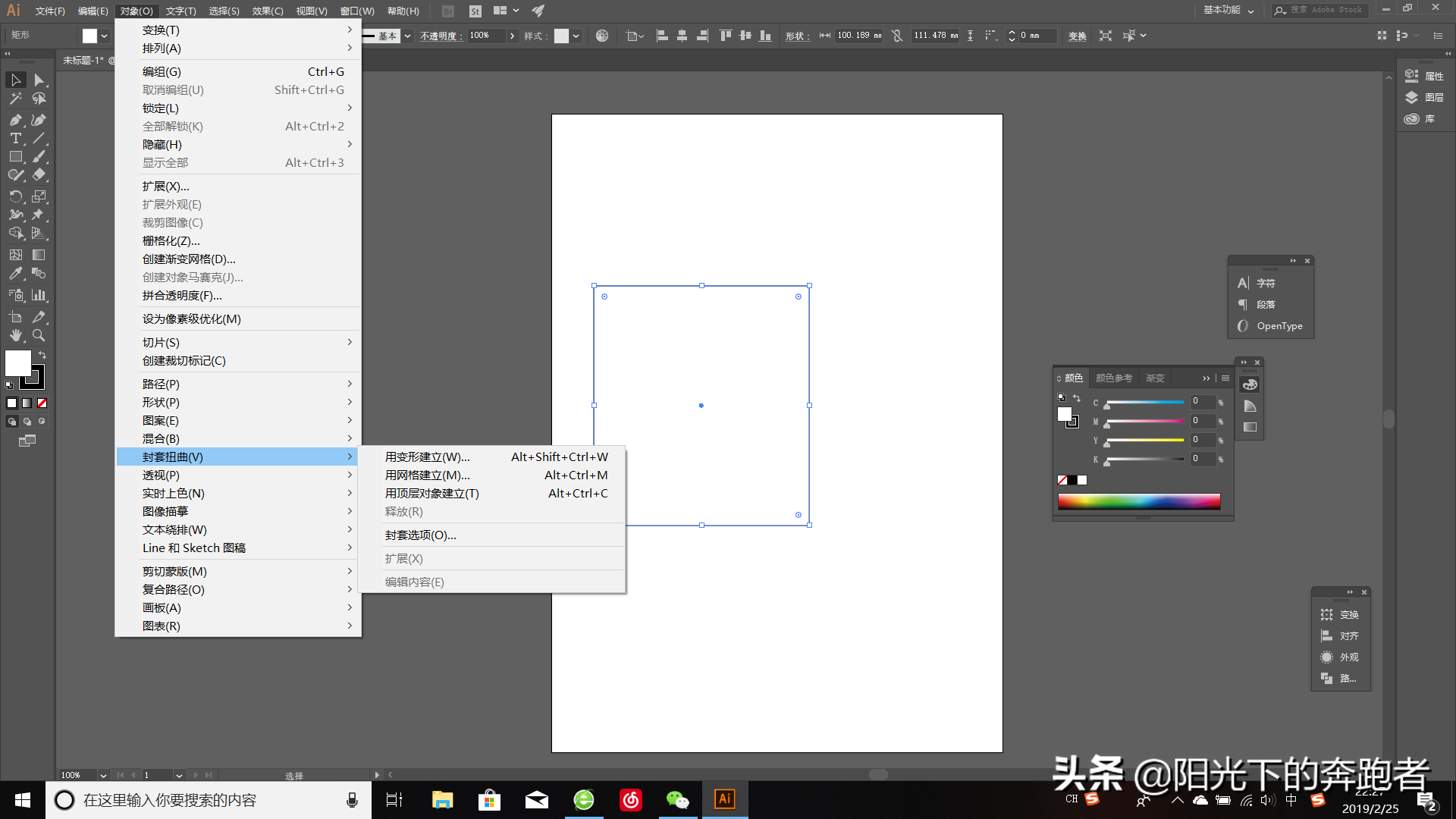This screenshot has height=819, width=1456.
Task: Select the Magic Wand tool
Action: click(16, 99)
